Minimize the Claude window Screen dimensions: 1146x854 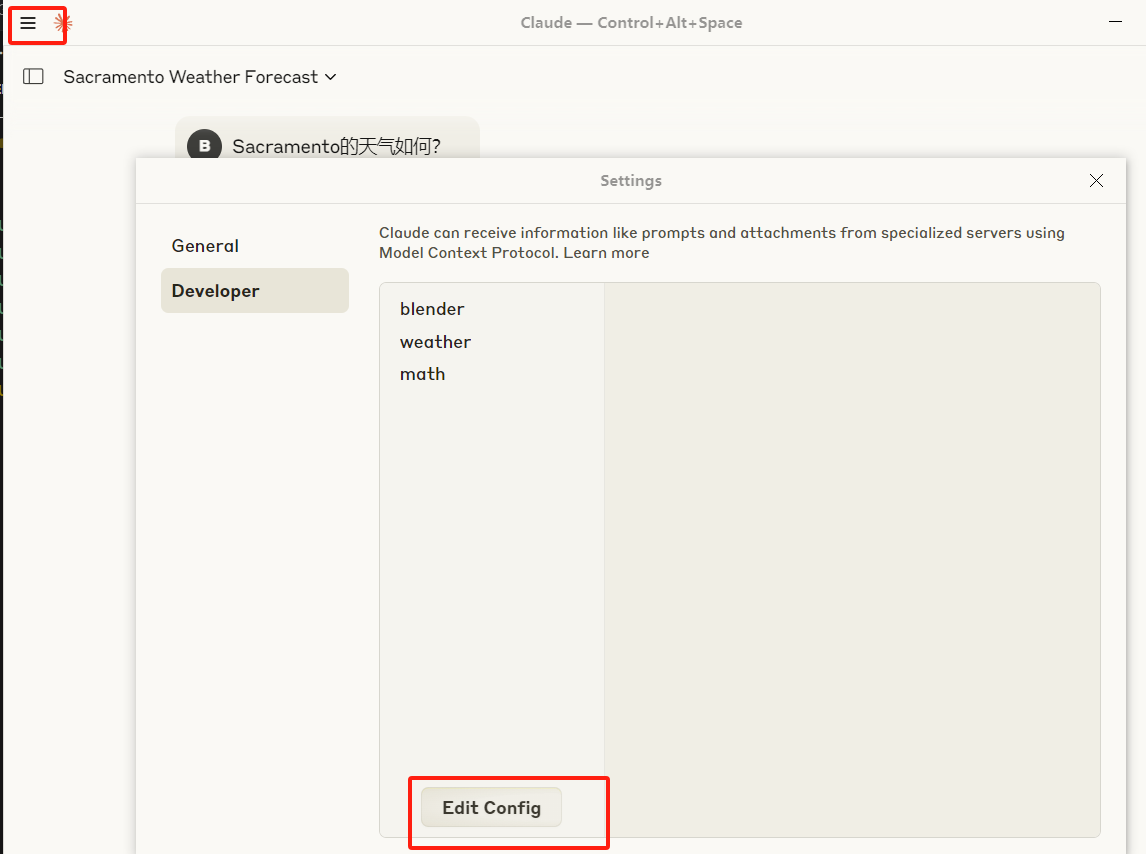[1116, 20]
